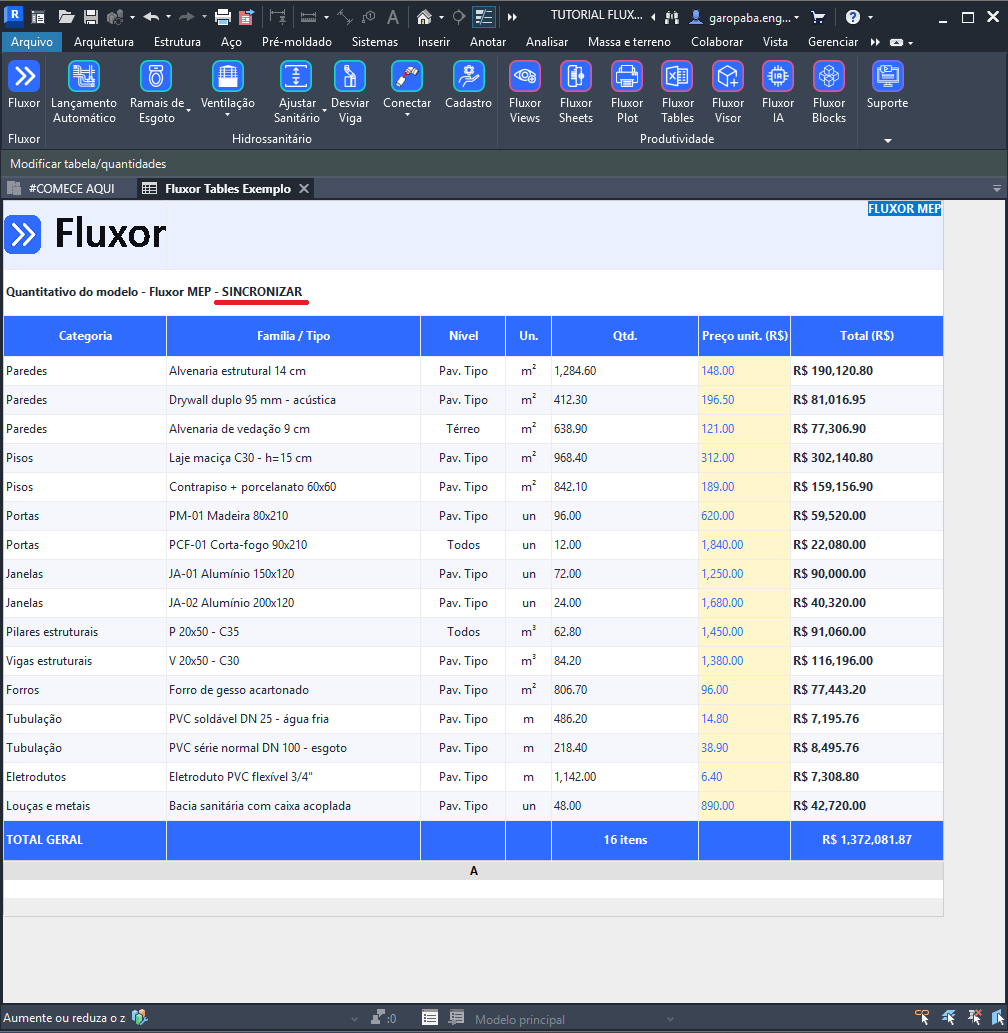Click the schedule title ending in SINCRONIZAR
Viewport: 1008px width, 1033px height.
[x=154, y=292]
